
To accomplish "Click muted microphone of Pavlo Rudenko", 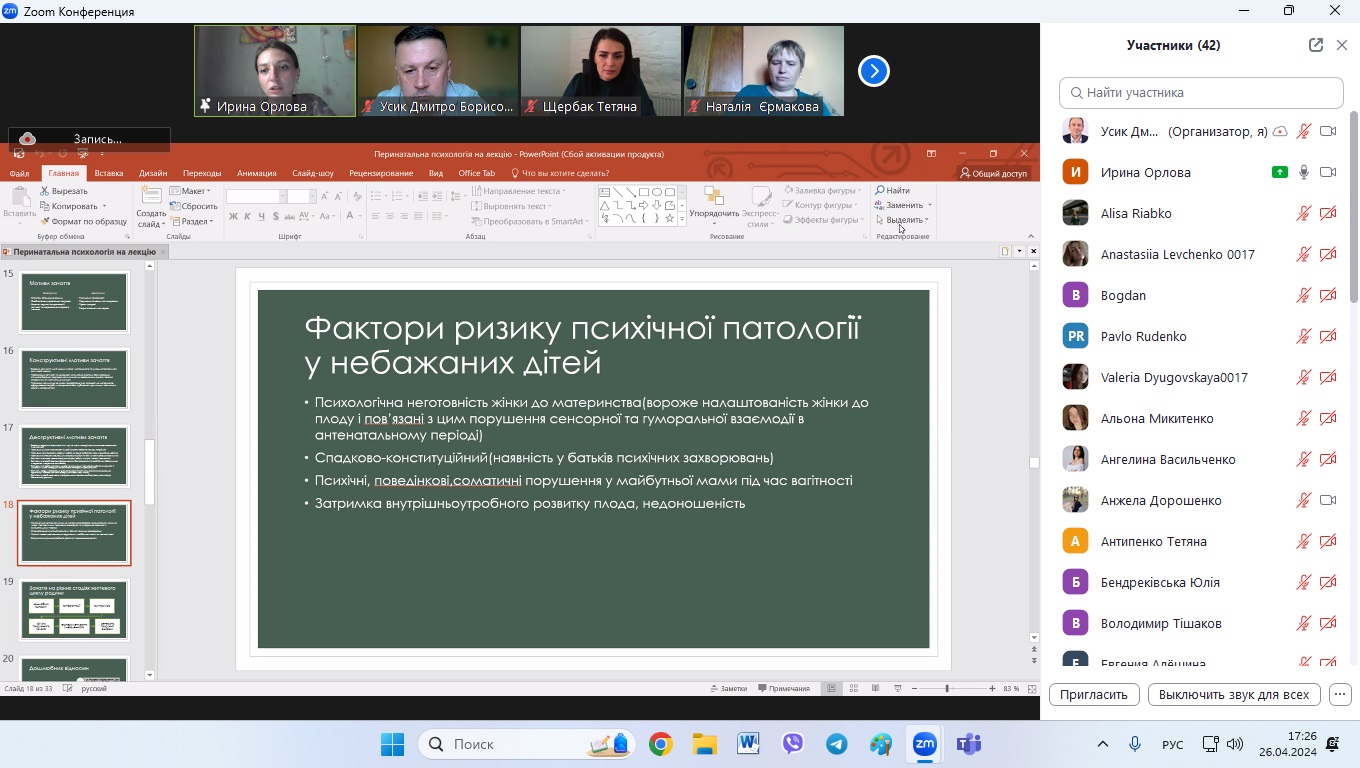I will coord(1304,336).
